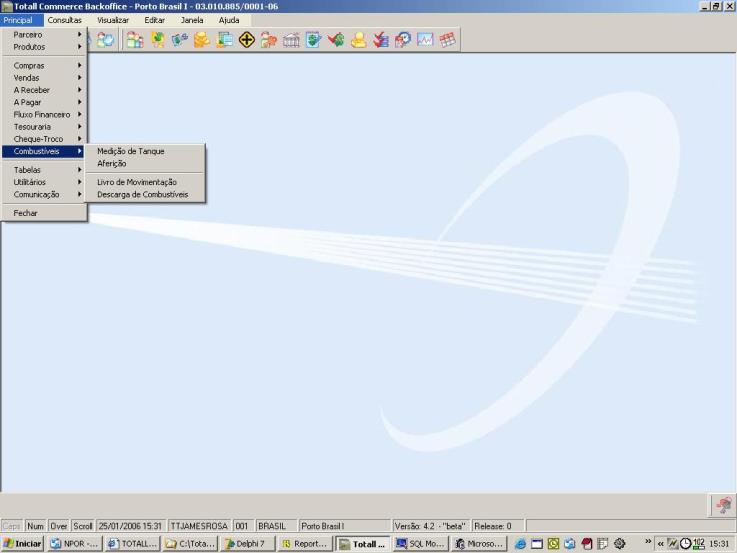Click the bank building toolbar icon
737x553 pixels.
coord(291,40)
